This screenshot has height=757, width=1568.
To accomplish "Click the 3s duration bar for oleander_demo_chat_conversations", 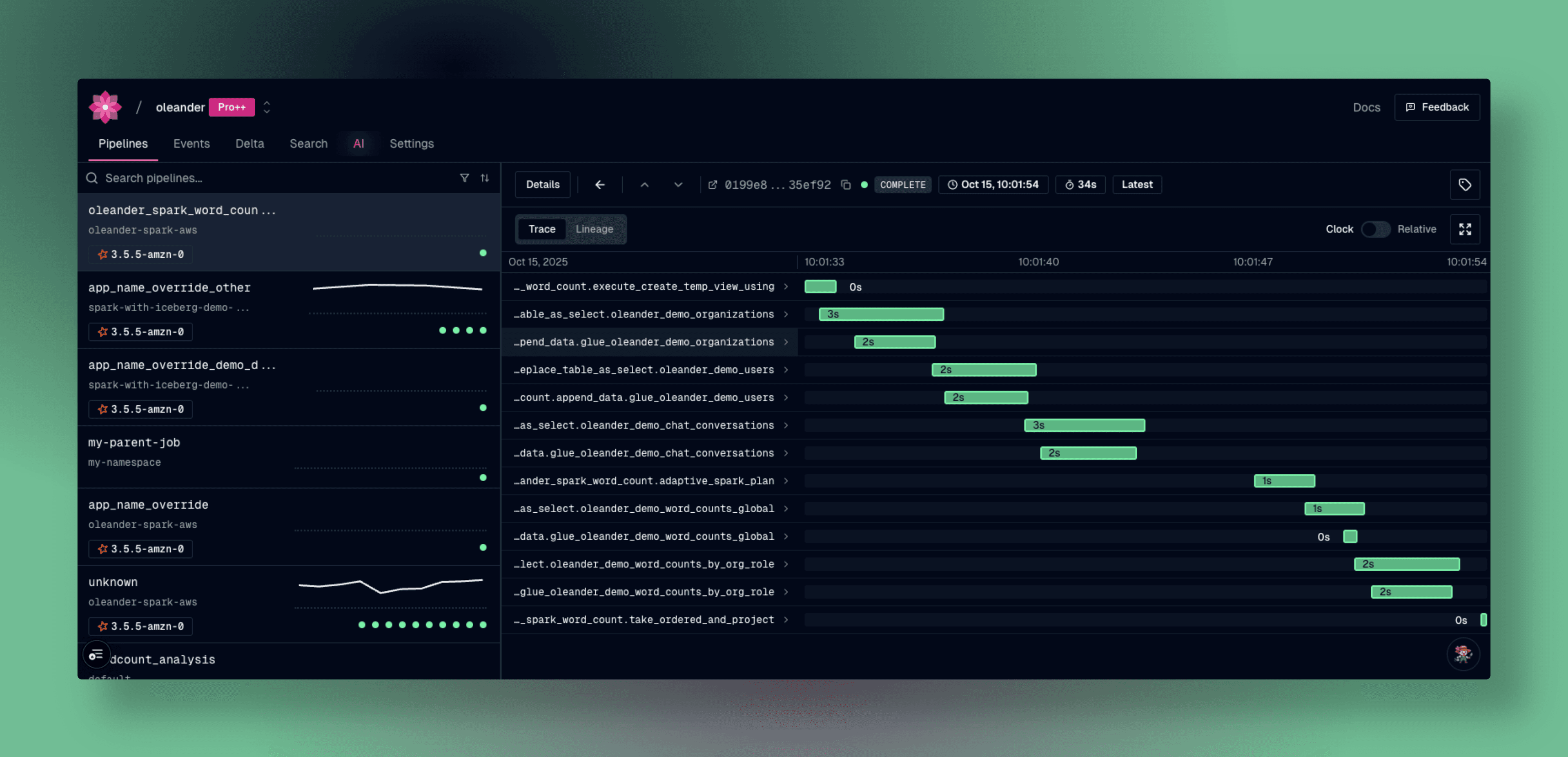I will point(1084,425).
